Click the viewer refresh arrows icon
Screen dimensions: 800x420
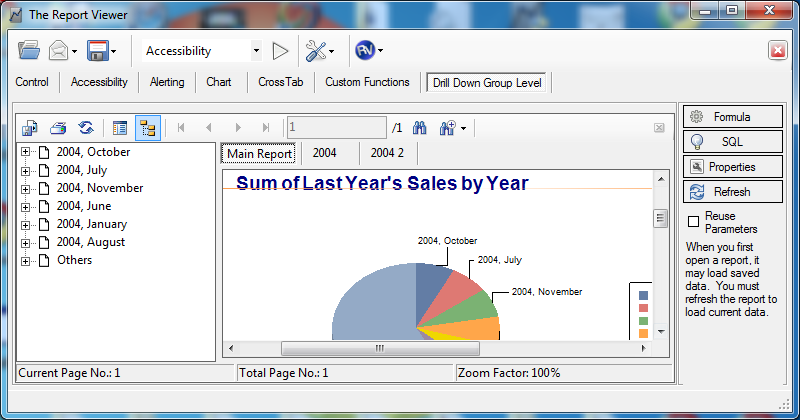[86, 128]
